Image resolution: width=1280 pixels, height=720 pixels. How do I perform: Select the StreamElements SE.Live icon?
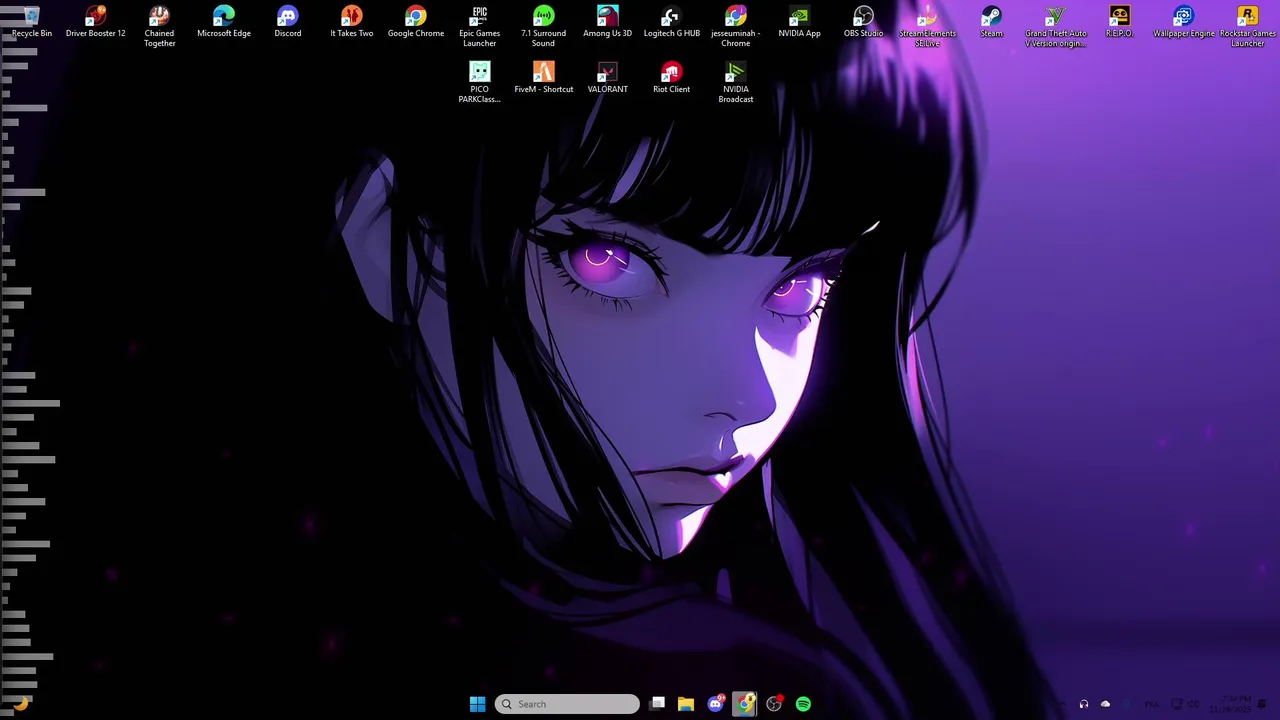click(928, 27)
